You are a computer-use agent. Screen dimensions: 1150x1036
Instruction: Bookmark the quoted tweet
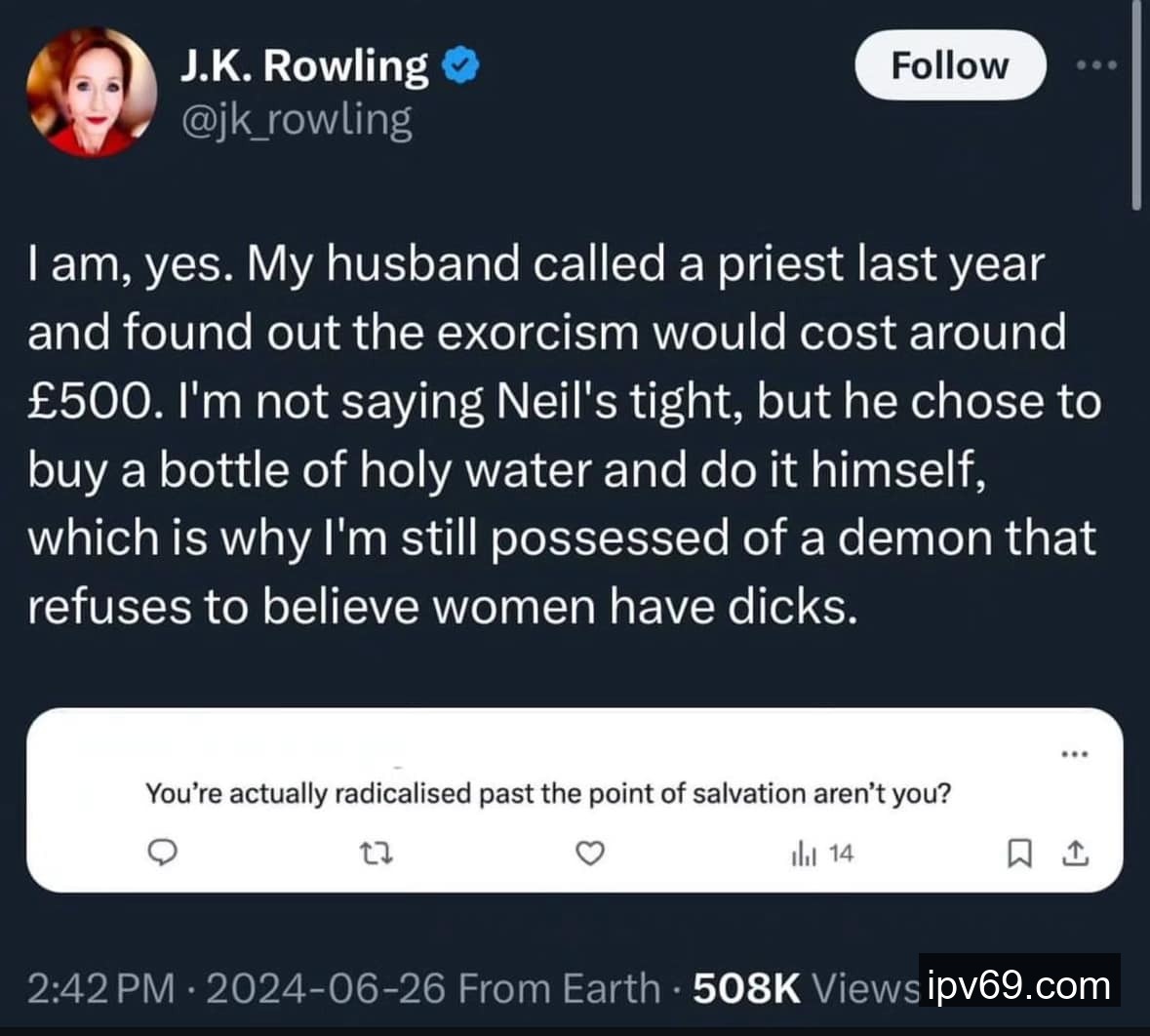pos(1018,855)
